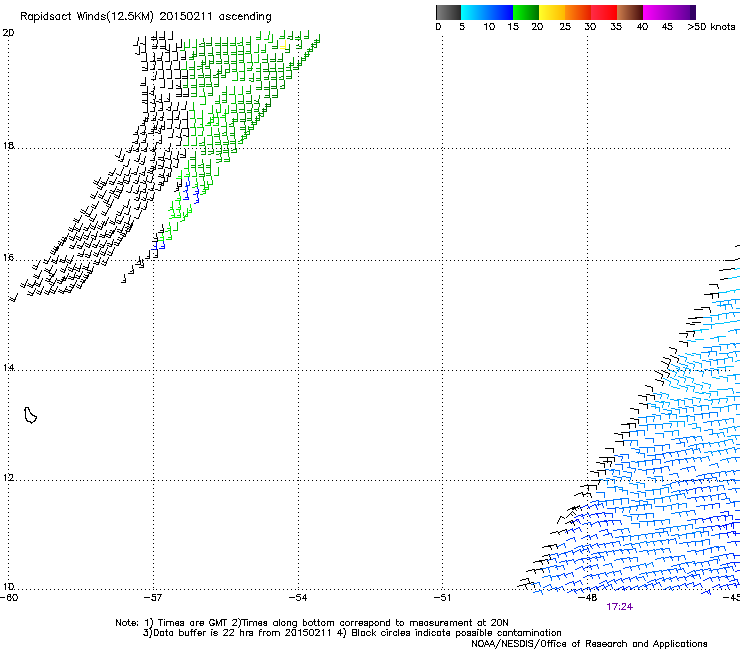Click longitude label -48 on bottom axis
This screenshot has width=740, height=650.
point(588,598)
